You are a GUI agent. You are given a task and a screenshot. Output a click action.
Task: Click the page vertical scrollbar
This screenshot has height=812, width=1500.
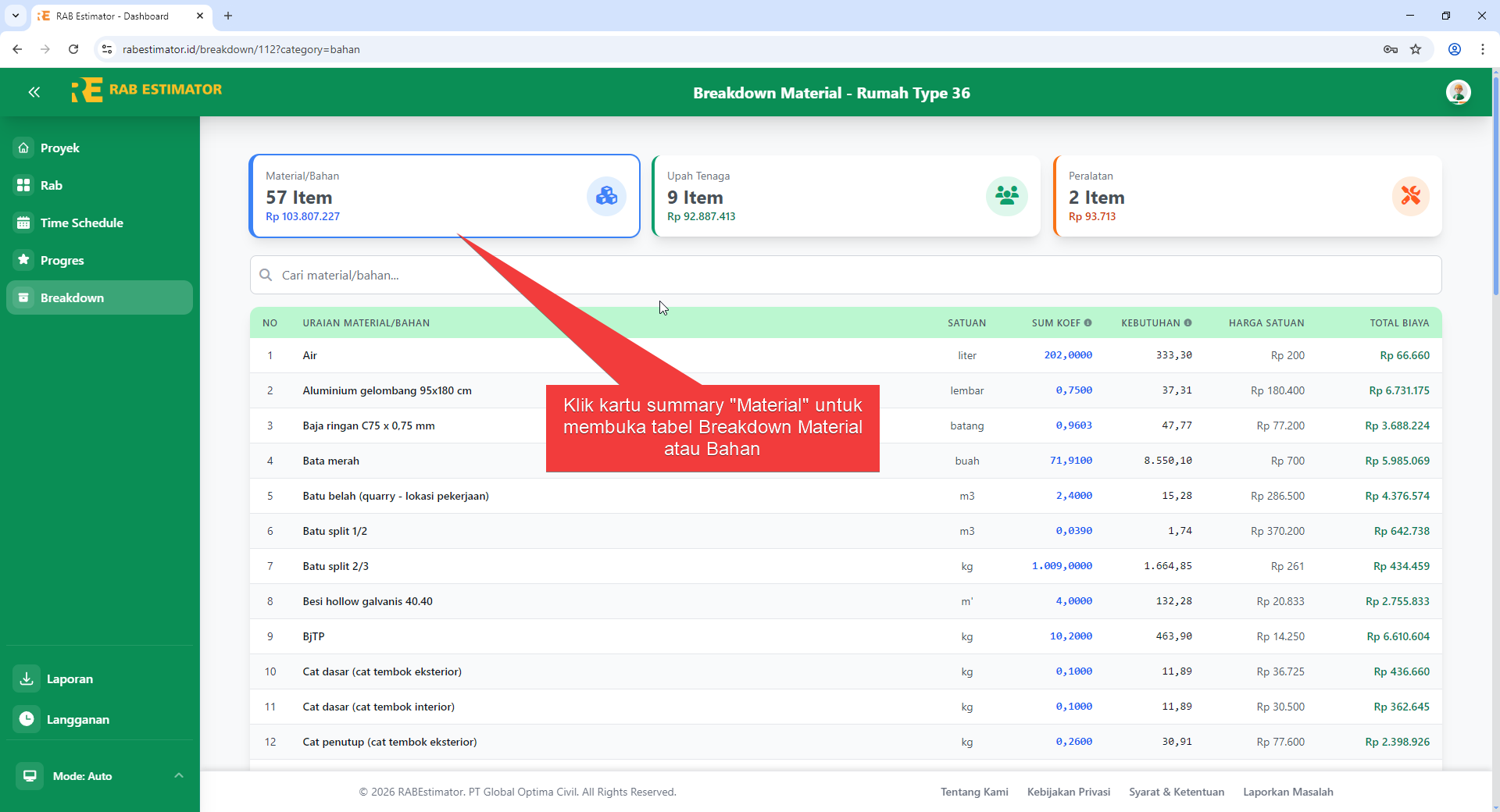click(1495, 187)
